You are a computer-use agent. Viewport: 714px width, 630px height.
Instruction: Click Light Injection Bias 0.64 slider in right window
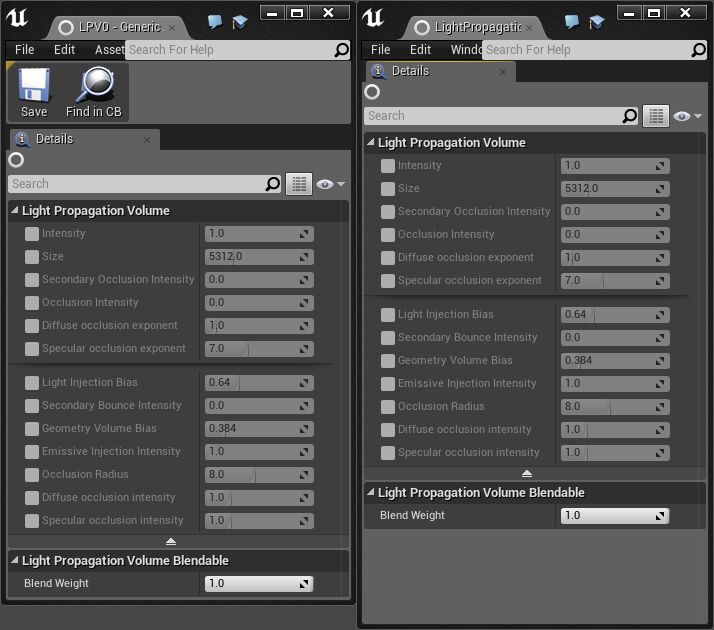[615, 315]
